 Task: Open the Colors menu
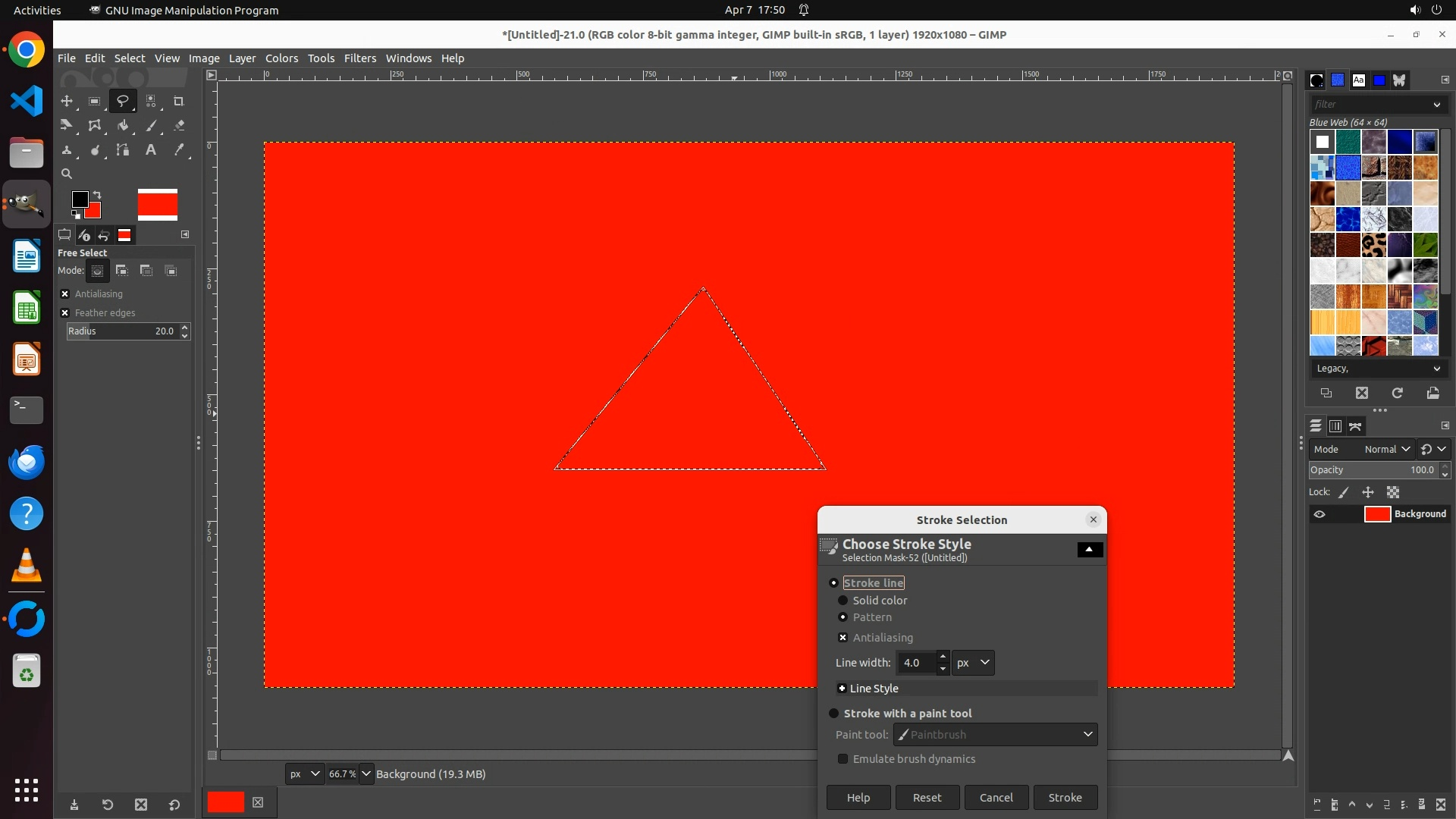(281, 58)
